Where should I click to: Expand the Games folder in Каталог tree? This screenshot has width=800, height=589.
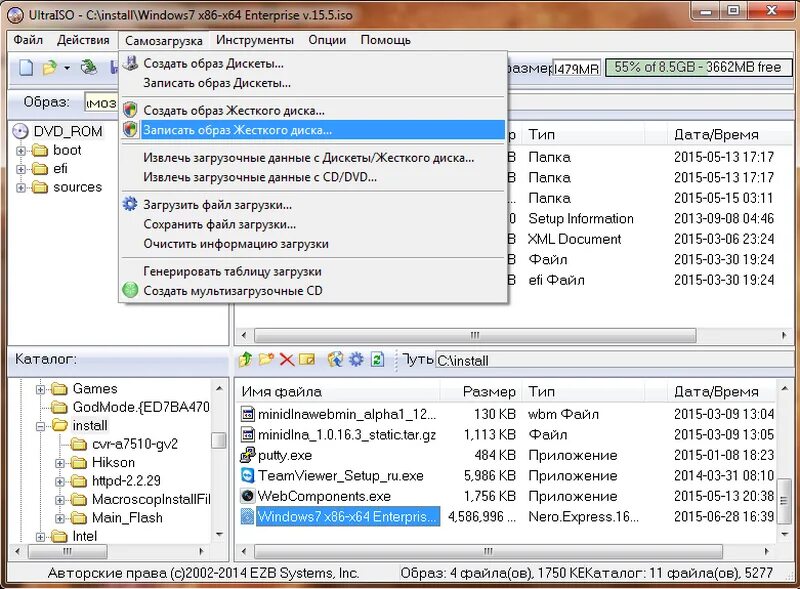click(x=40, y=390)
